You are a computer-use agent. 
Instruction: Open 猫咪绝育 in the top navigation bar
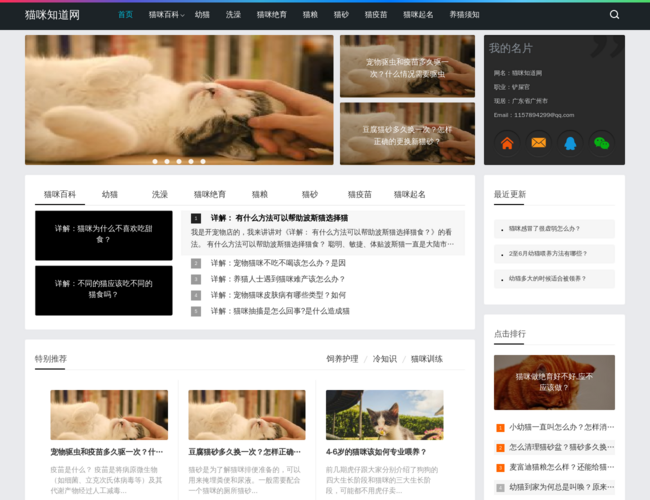click(x=272, y=15)
